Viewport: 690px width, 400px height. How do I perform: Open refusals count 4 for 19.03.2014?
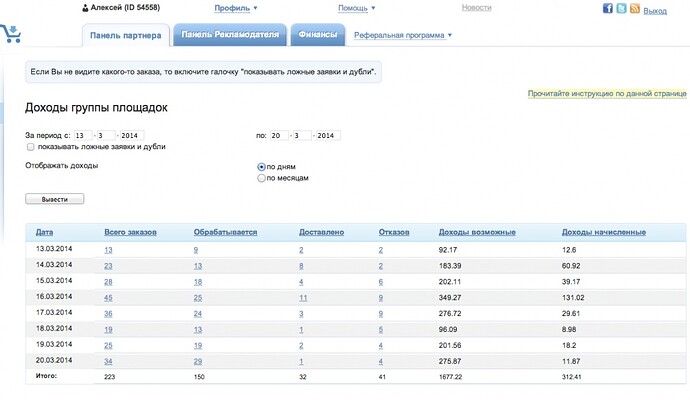(381, 345)
